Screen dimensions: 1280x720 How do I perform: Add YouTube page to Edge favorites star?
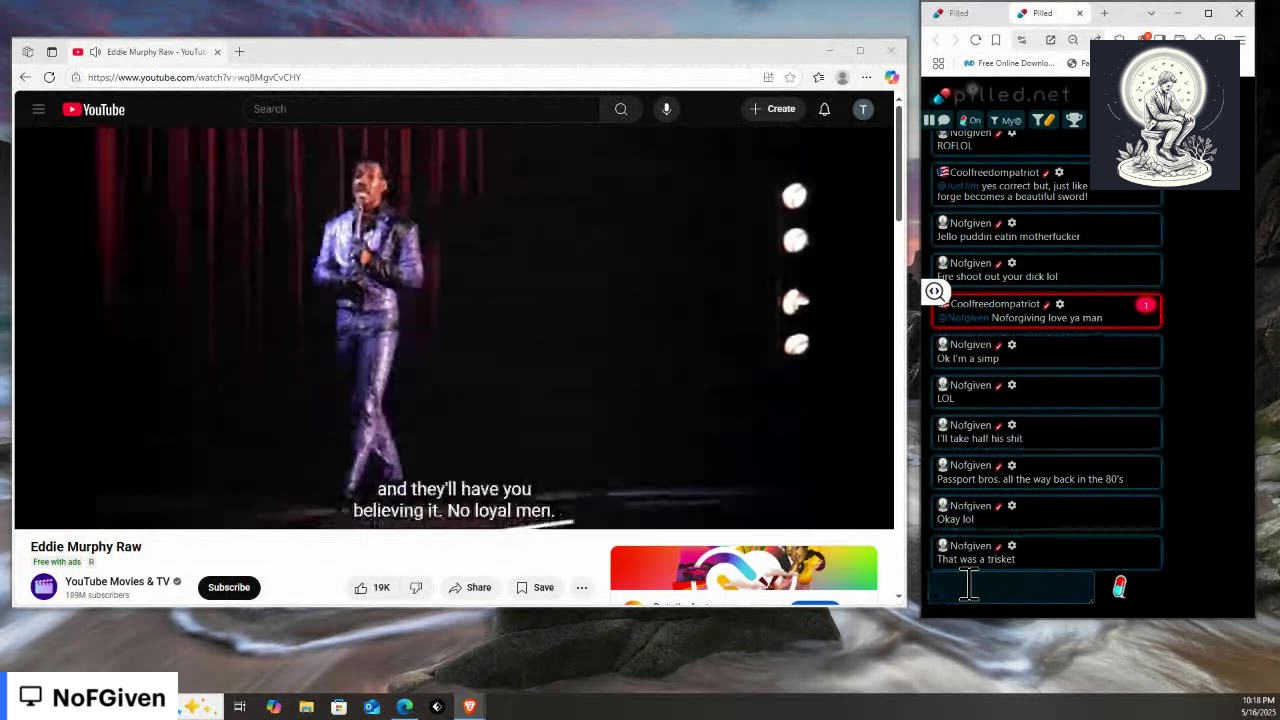(790, 77)
